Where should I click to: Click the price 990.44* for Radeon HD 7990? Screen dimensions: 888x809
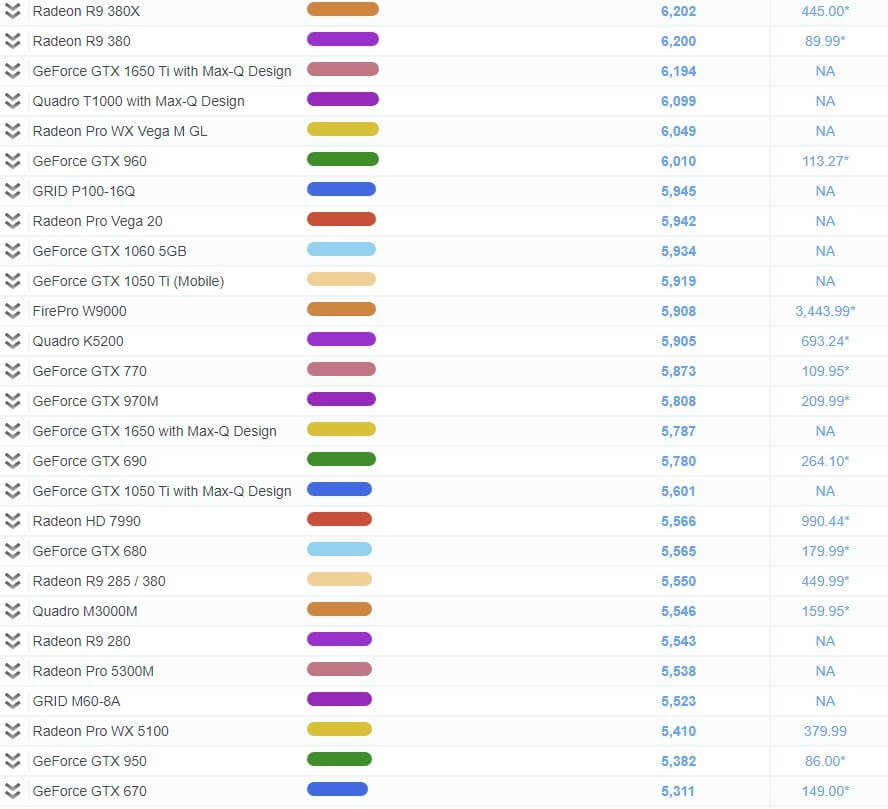(x=825, y=521)
